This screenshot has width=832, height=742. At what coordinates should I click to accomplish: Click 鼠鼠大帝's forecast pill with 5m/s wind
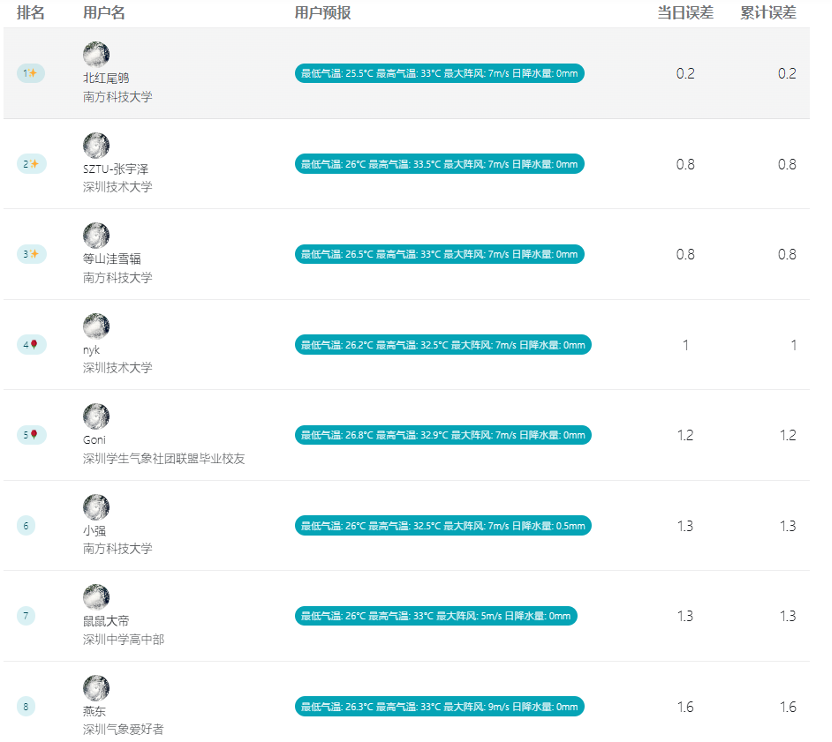(x=436, y=616)
